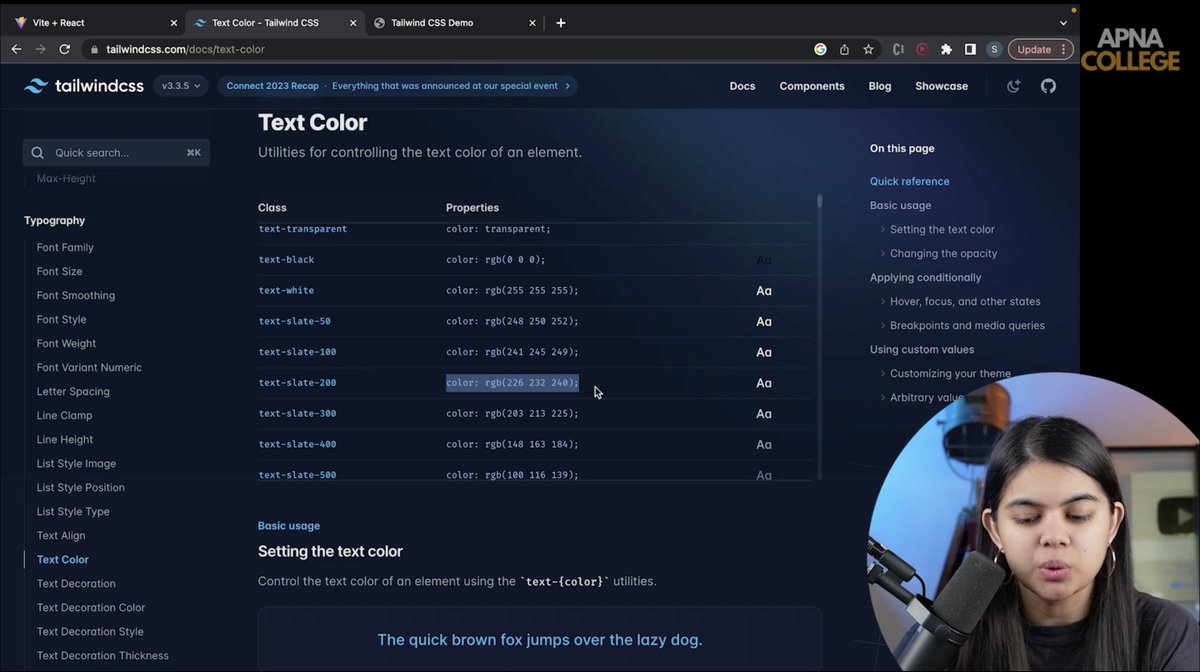The width and height of the screenshot is (1200, 672).
Task: Click the Aa preview for text-slate-50
Action: tap(764, 322)
